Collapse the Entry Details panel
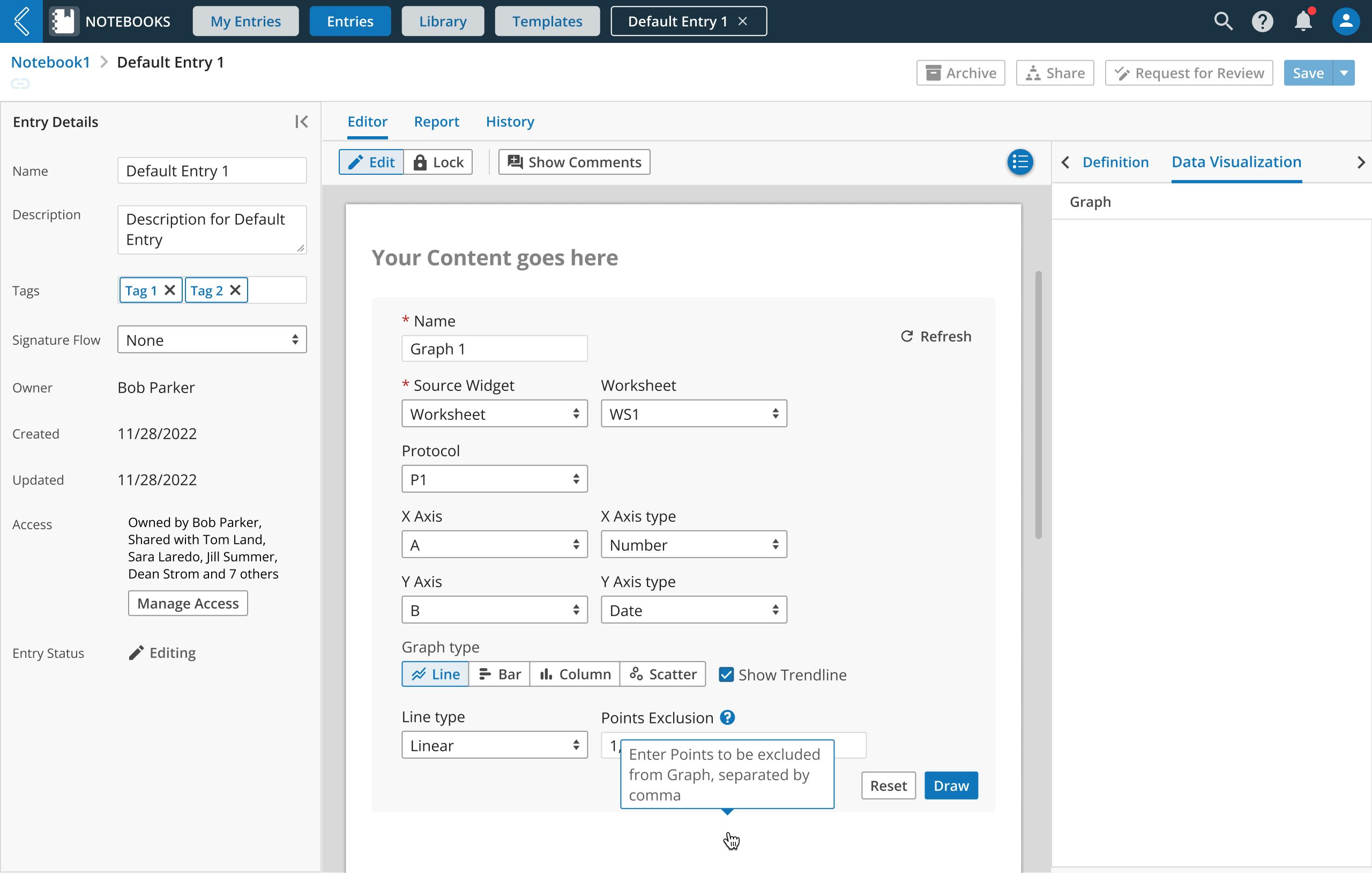1372x873 pixels. [x=301, y=121]
